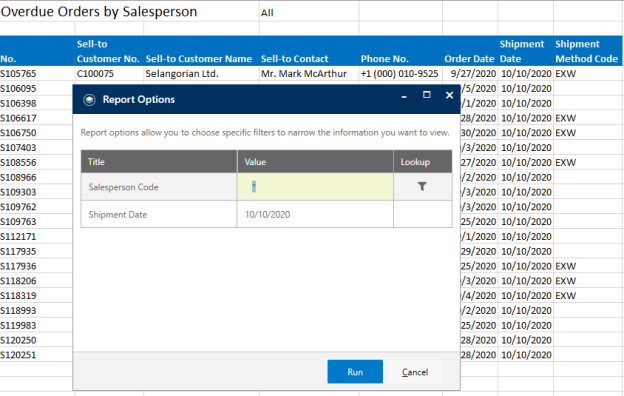Select the Mr. Mark McArthur cell

(x=309, y=74)
